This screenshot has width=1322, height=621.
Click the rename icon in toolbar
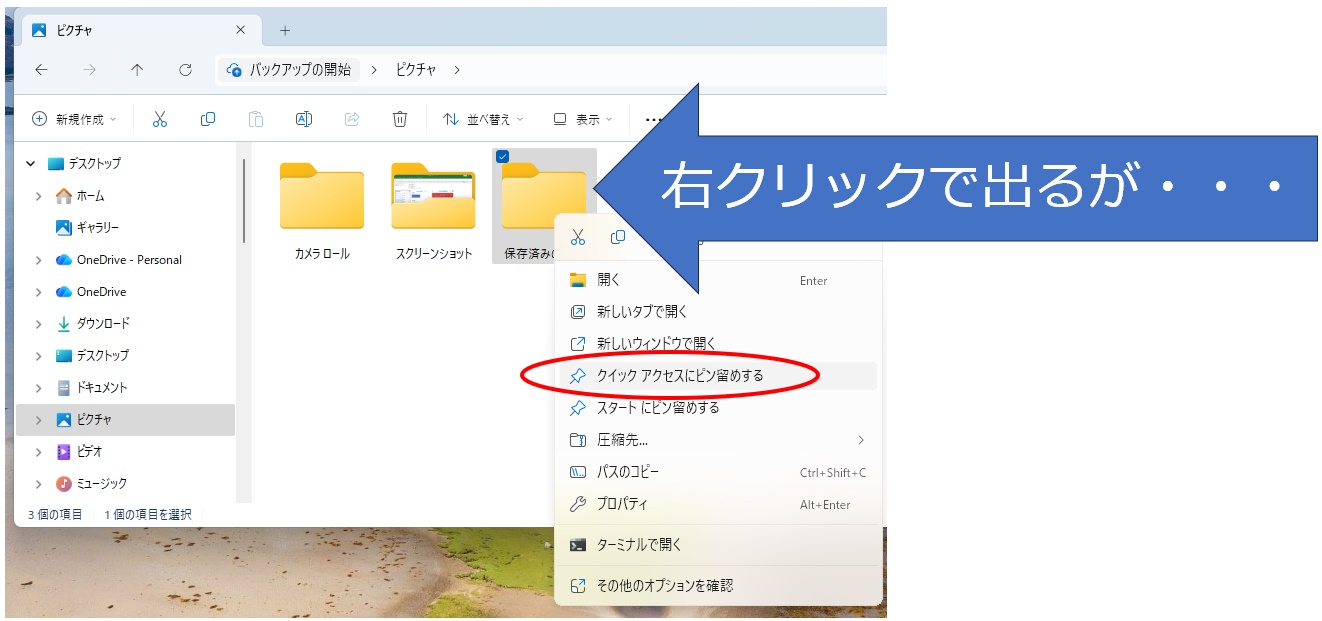point(304,119)
